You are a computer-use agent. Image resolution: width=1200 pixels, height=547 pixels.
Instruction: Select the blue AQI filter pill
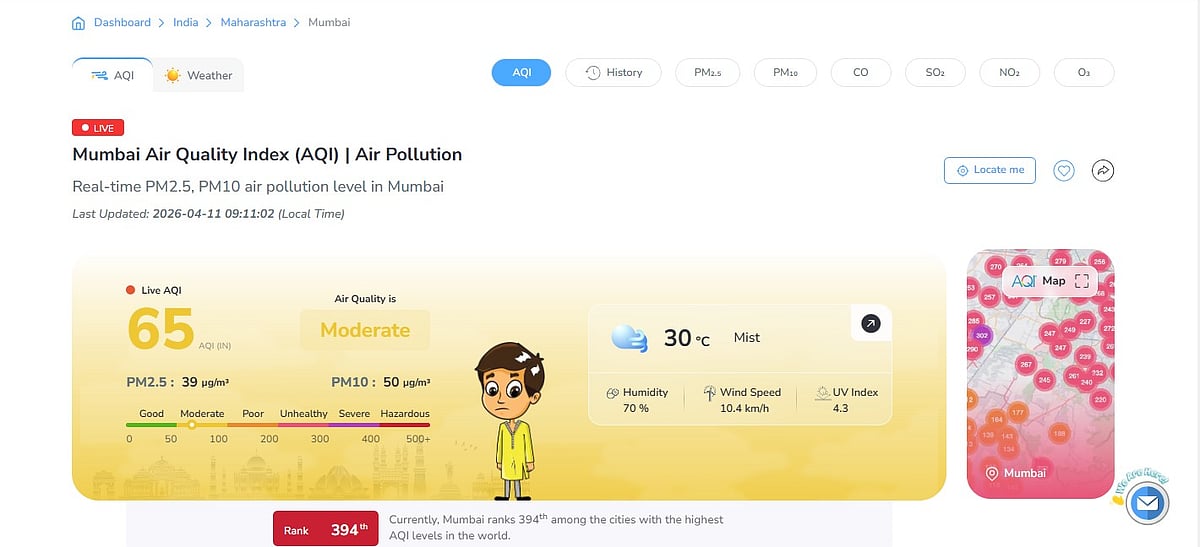pos(521,73)
